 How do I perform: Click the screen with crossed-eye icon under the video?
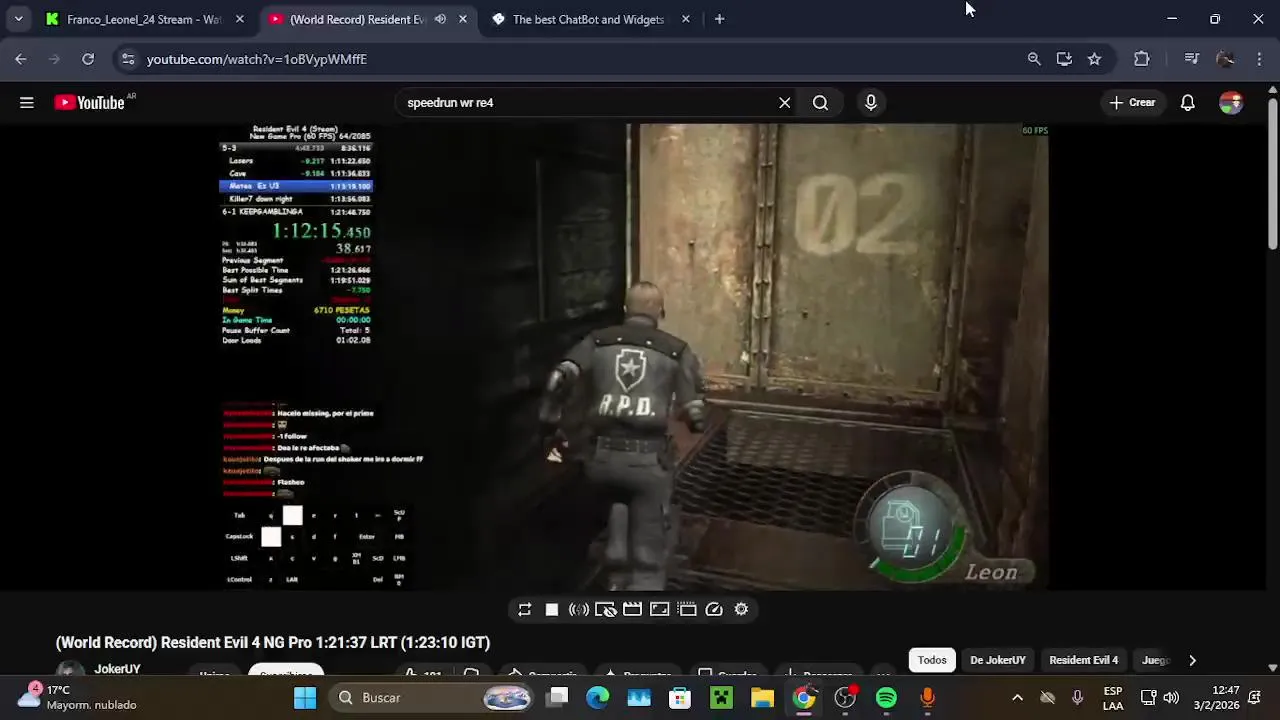605,609
